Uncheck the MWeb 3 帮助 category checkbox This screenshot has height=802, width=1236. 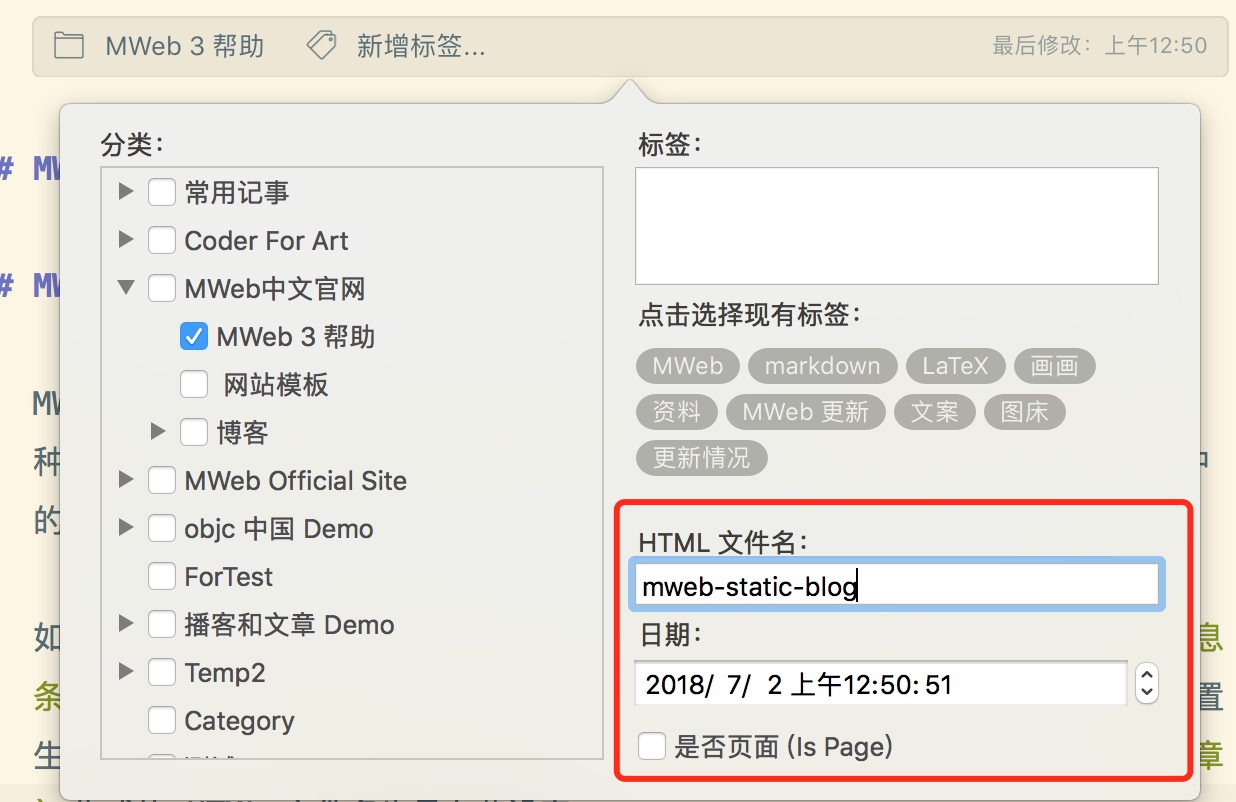point(194,337)
